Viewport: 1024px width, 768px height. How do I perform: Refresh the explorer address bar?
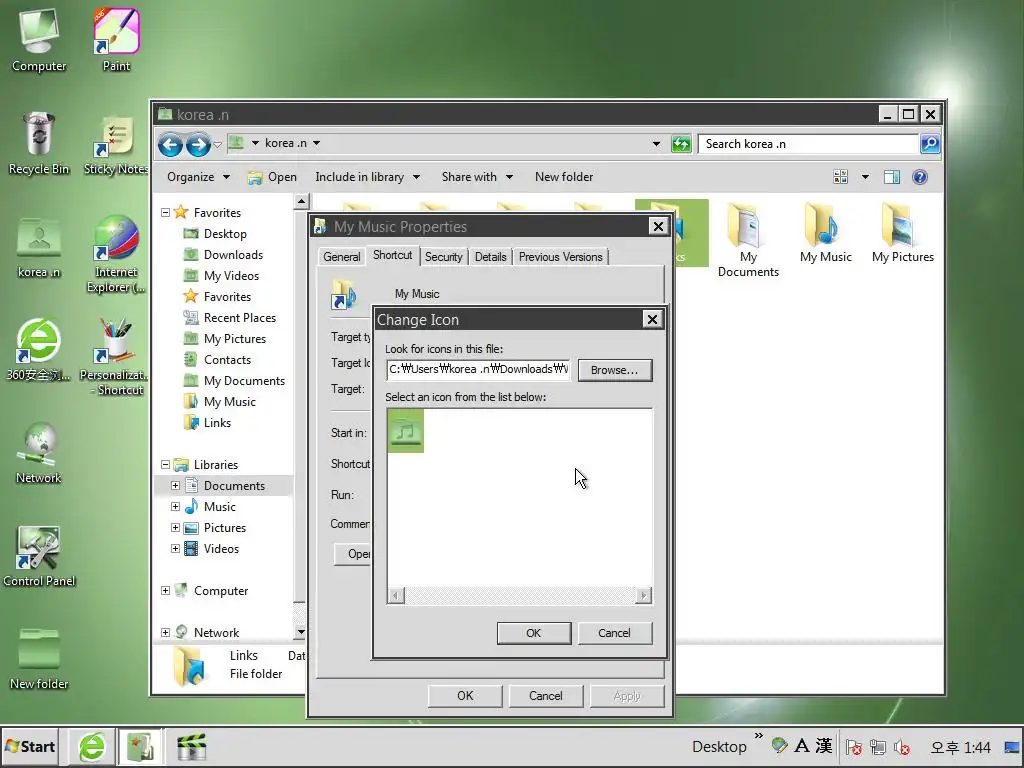tap(681, 144)
